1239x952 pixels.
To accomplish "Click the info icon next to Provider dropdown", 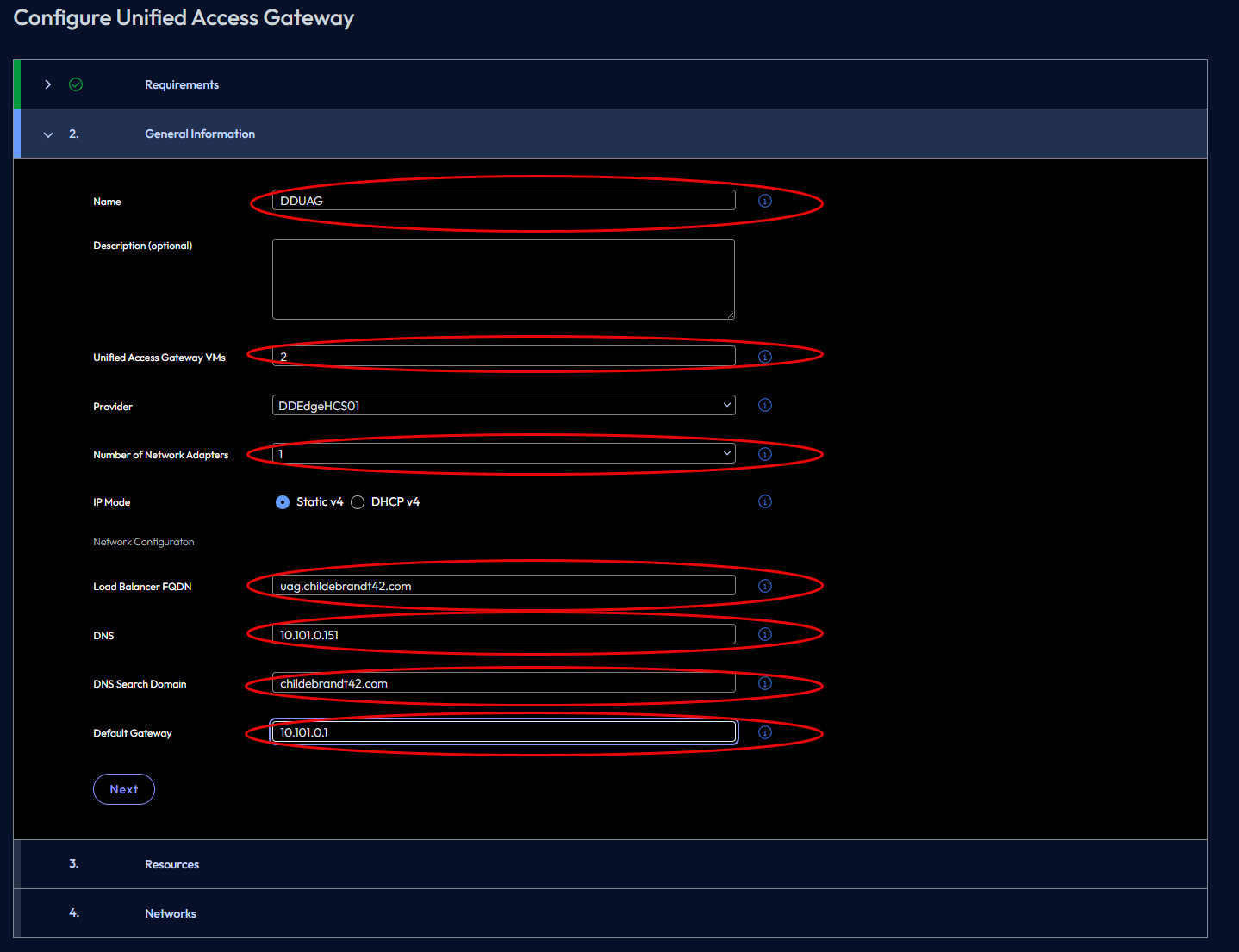I will (764, 405).
